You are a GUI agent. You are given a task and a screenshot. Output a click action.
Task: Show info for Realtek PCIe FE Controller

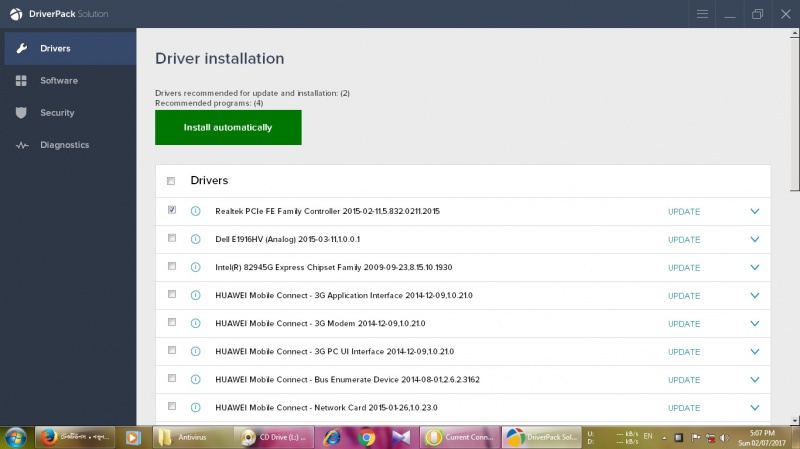(195, 211)
